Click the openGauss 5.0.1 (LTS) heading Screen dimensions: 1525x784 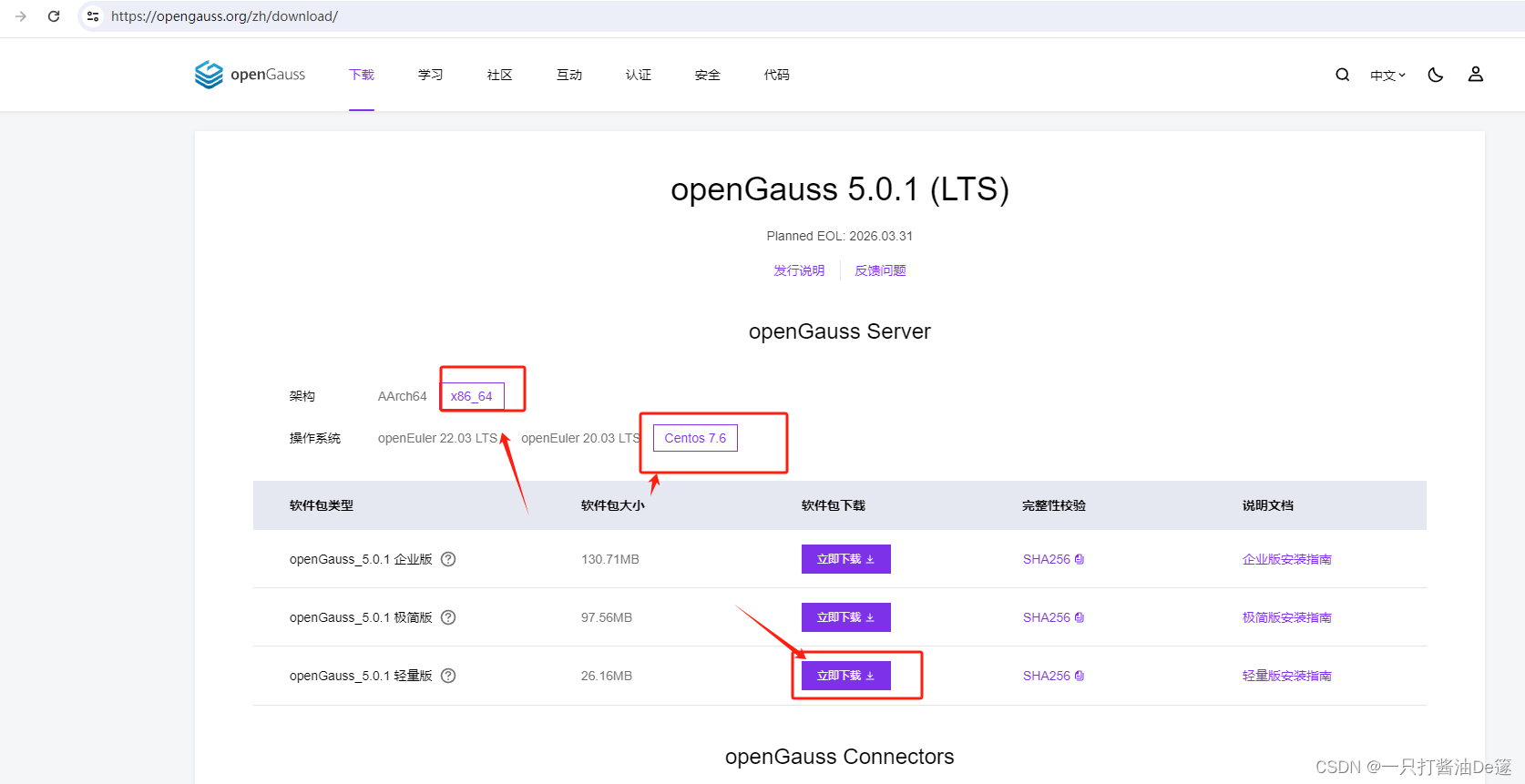840,189
